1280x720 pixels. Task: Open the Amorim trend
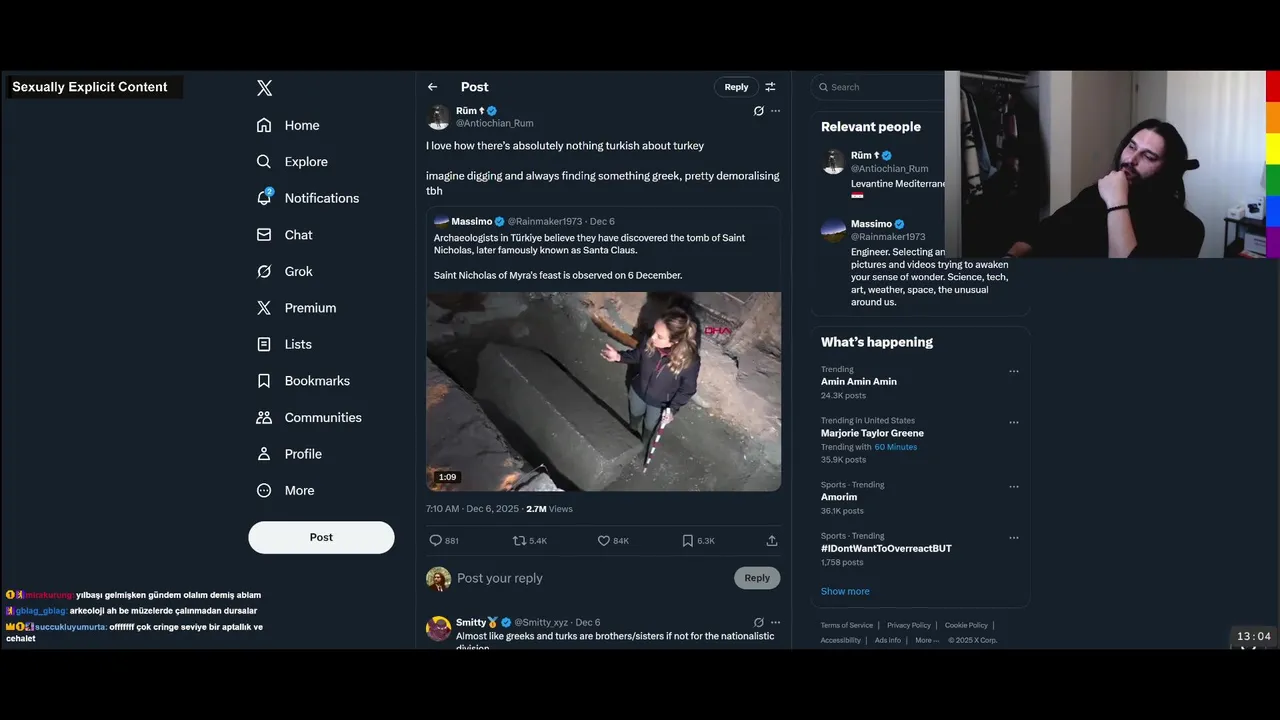(839, 497)
